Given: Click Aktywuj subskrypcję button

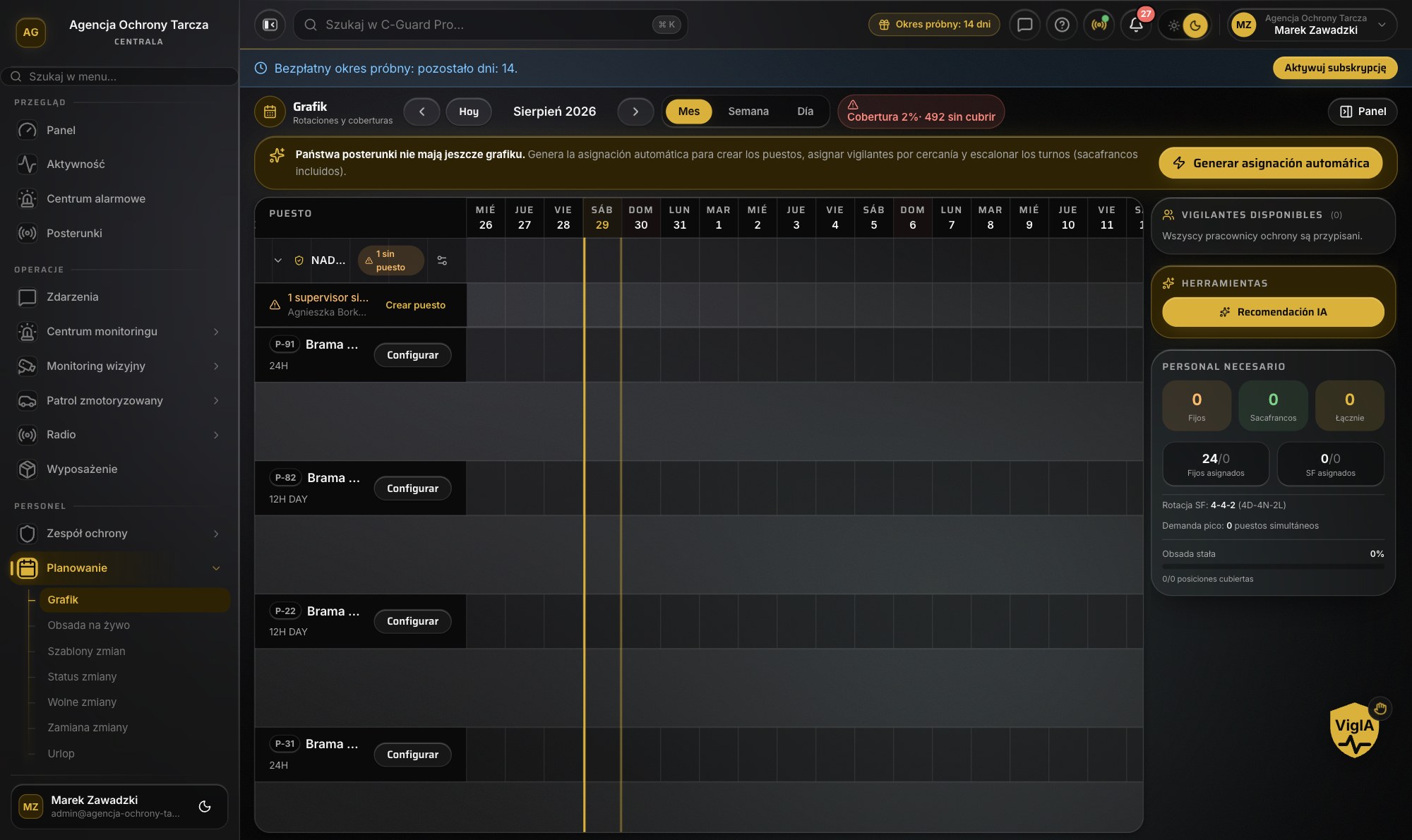Looking at the screenshot, I should point(1335,68).
